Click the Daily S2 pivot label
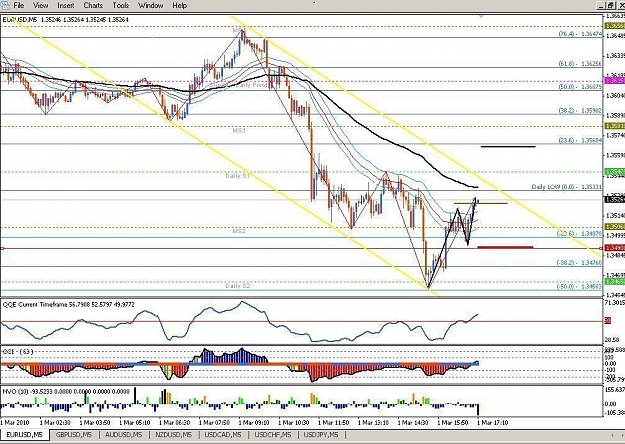This screenshot has height=444, width=625. 238,286
